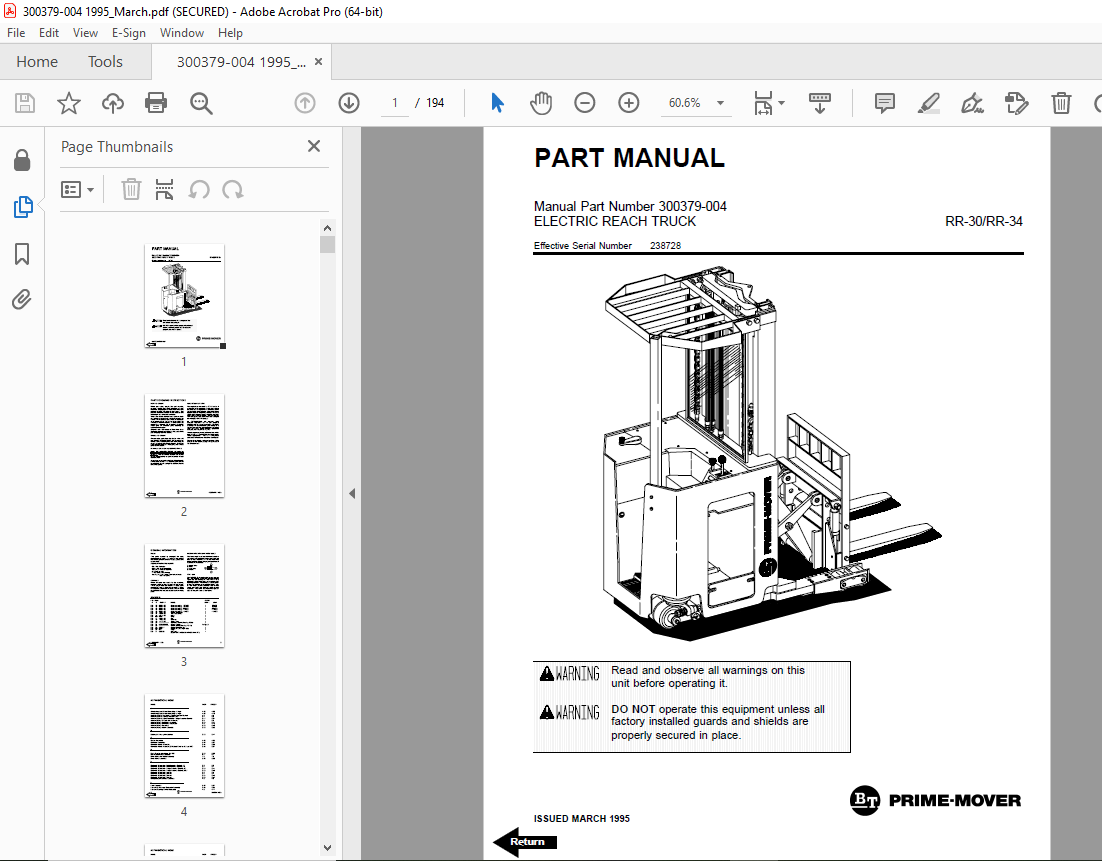Open the zoom level dropdown
The width and height of the screenshot is (1102, 861).
(720, 103)
